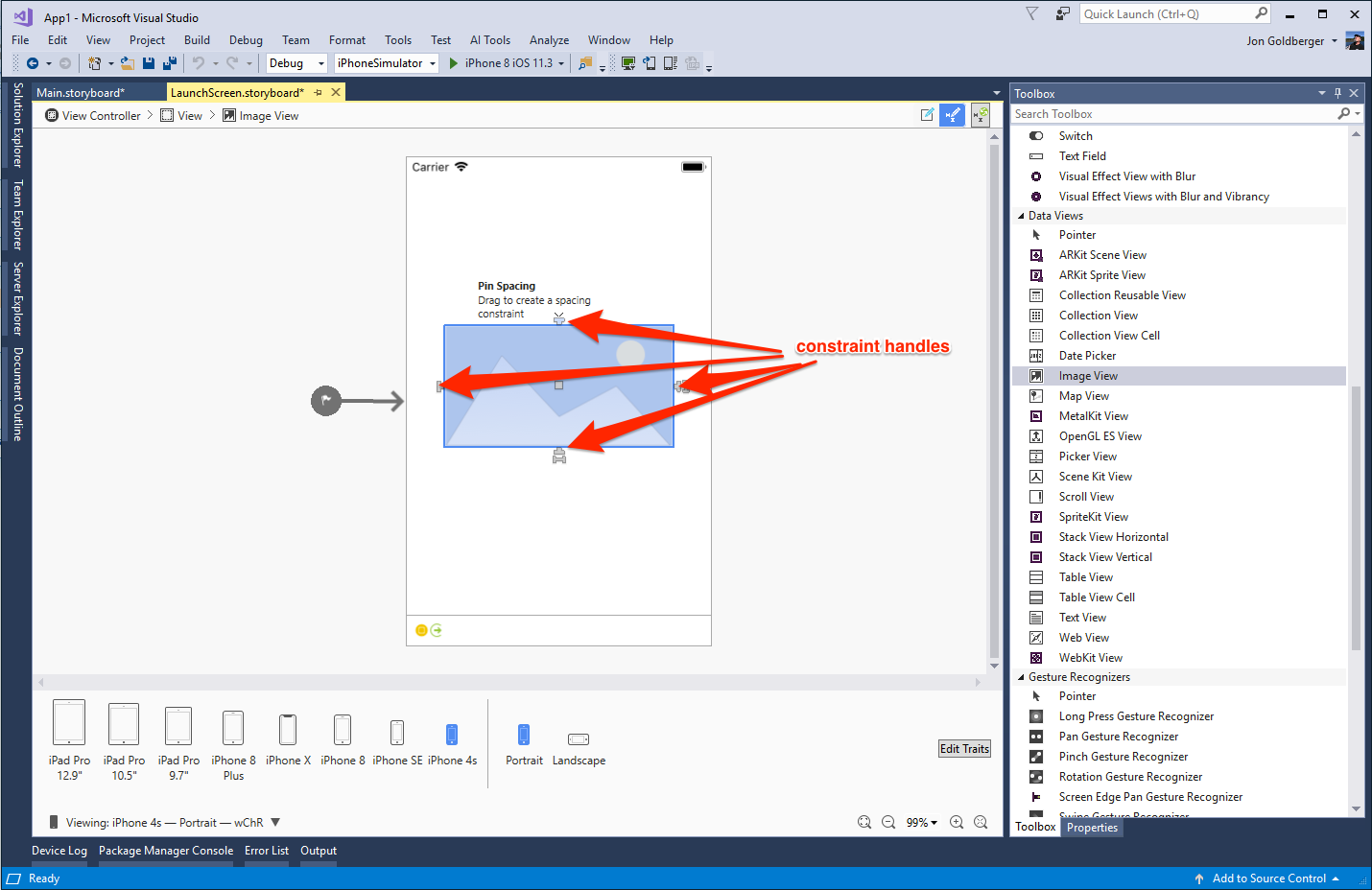Click the Pair to Mac monitor icon

point(628,63)
